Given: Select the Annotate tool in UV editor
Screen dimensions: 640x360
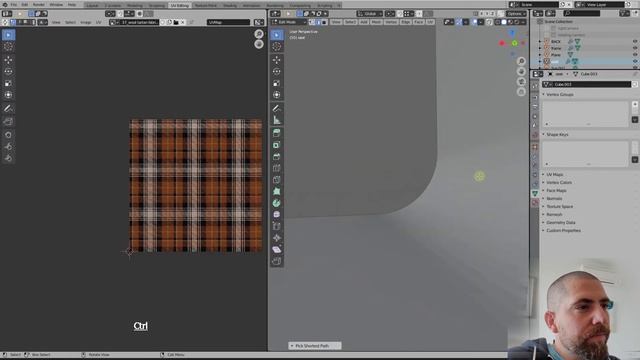Looking at the screenshot, I should [x=8, y=109].
